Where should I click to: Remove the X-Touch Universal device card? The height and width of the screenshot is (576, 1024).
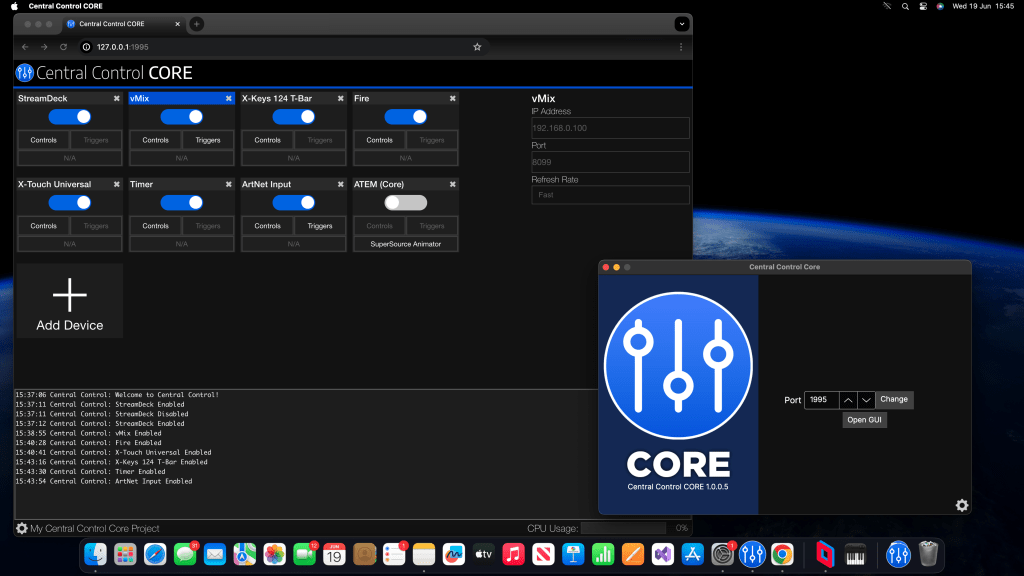[117, 185]
